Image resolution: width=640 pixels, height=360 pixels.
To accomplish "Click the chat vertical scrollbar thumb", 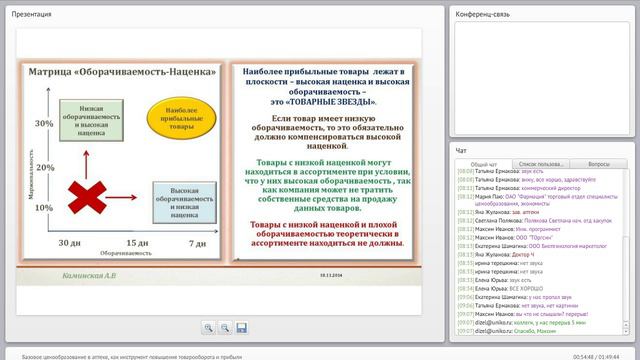I will point(626,278).
